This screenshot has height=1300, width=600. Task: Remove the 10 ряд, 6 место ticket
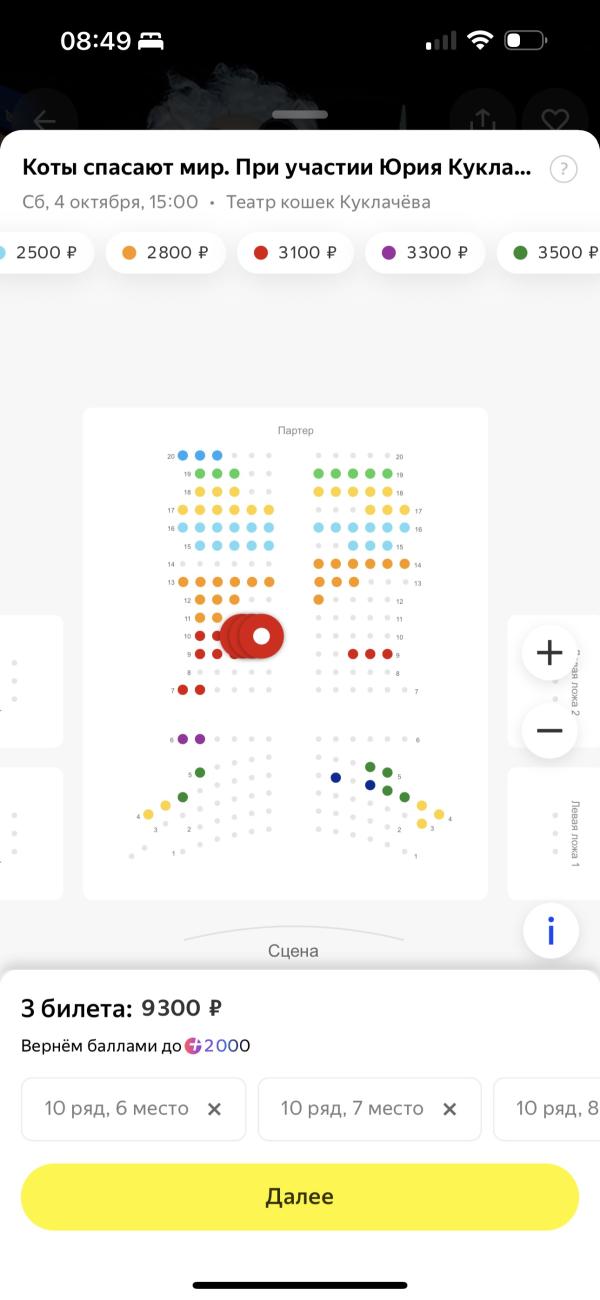(214, 1108)
